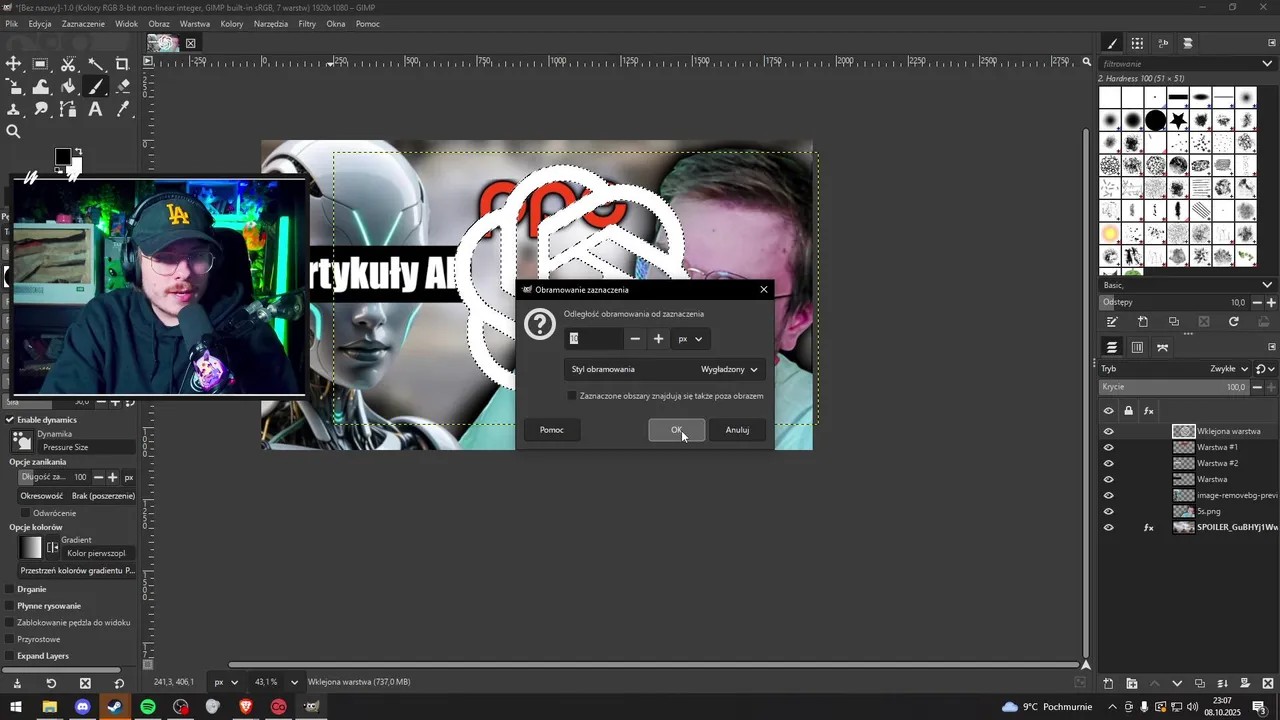Click Anuluj to cancel border dialog
1280x720 pixels.
(x=738, y=430)
